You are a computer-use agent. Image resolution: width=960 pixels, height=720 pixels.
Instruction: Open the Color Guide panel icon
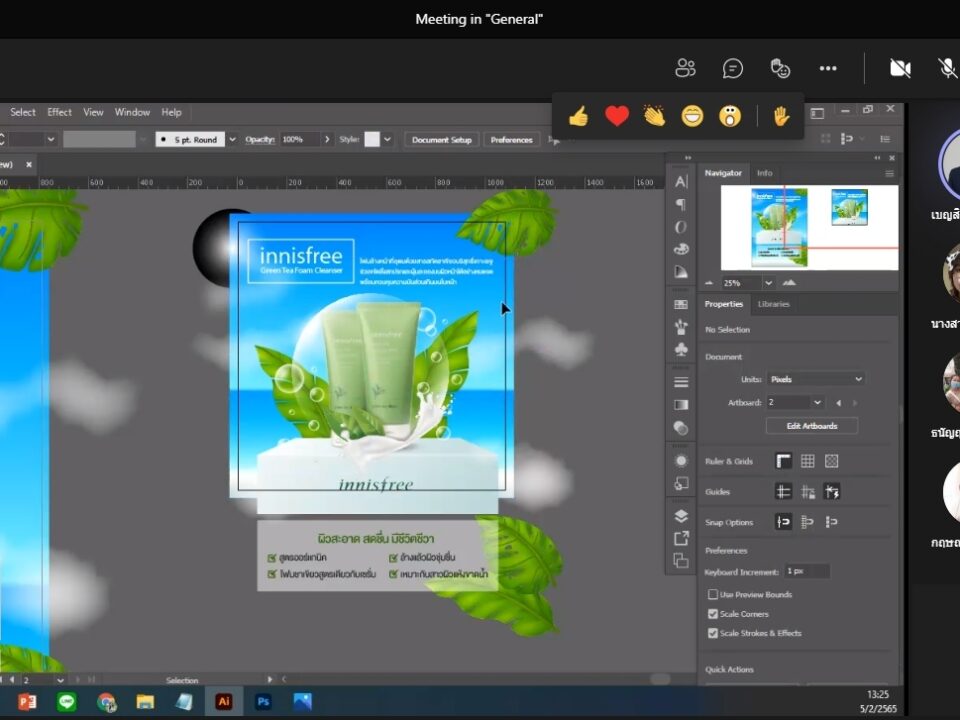(x=681, y=272)
